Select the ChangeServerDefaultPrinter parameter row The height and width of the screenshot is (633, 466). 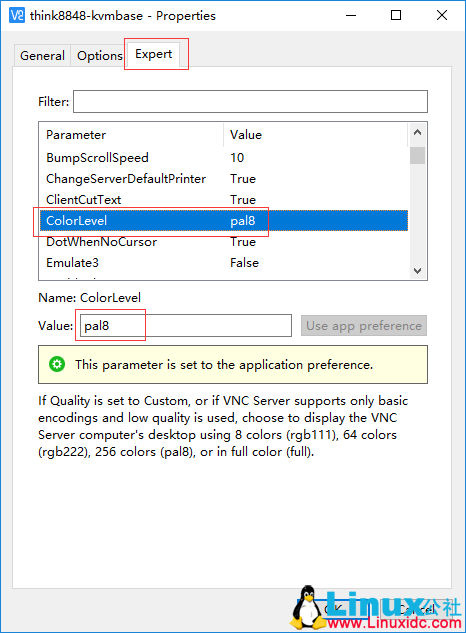tap(224, 178)
